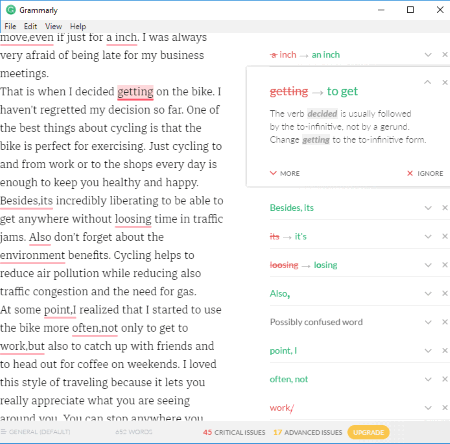Dismiss the 'Possibly confused word' alert
The height and width of the screenshot is (444, 450).
445,322
